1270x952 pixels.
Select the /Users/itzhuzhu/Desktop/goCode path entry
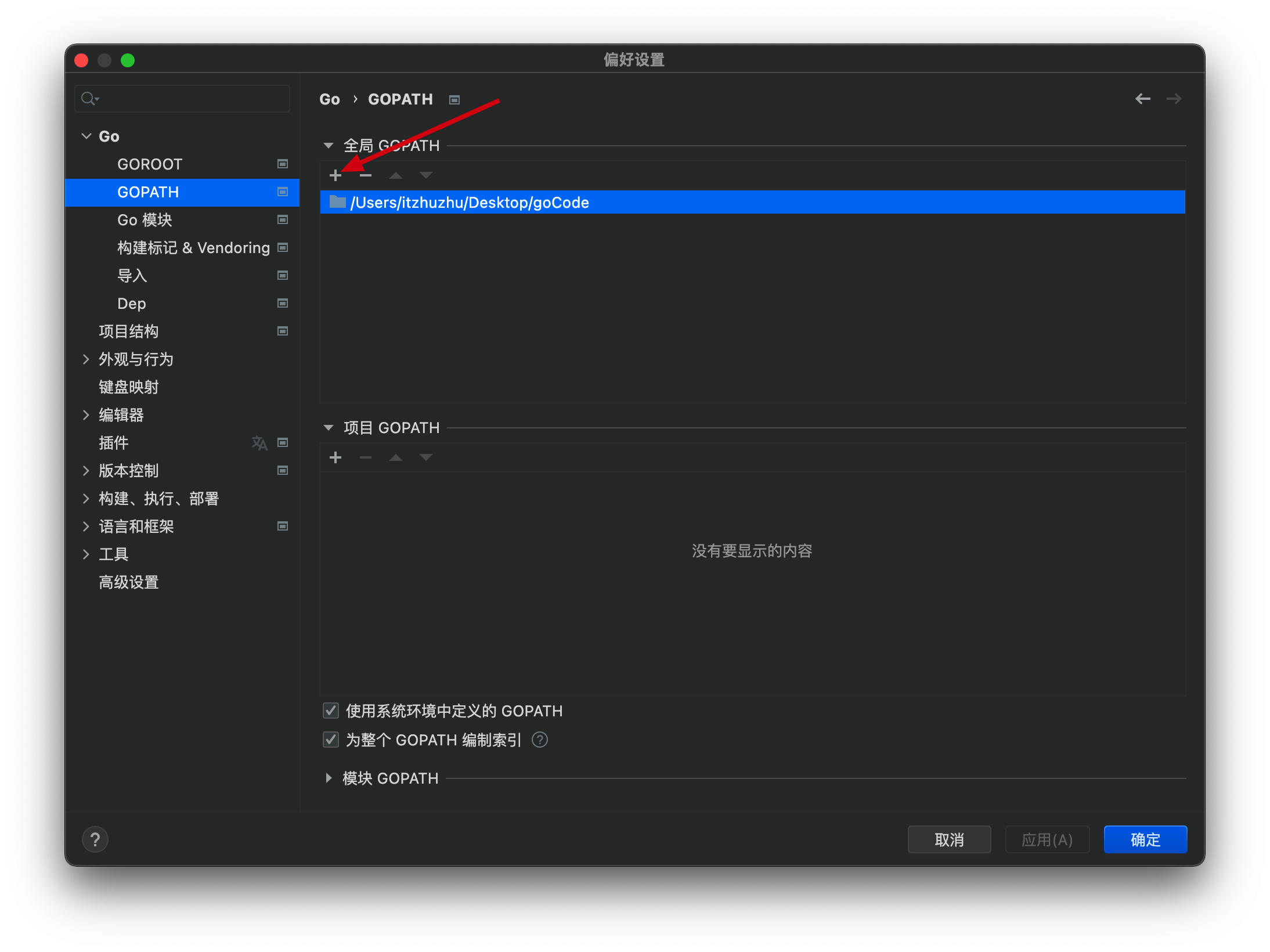point(753,202)
